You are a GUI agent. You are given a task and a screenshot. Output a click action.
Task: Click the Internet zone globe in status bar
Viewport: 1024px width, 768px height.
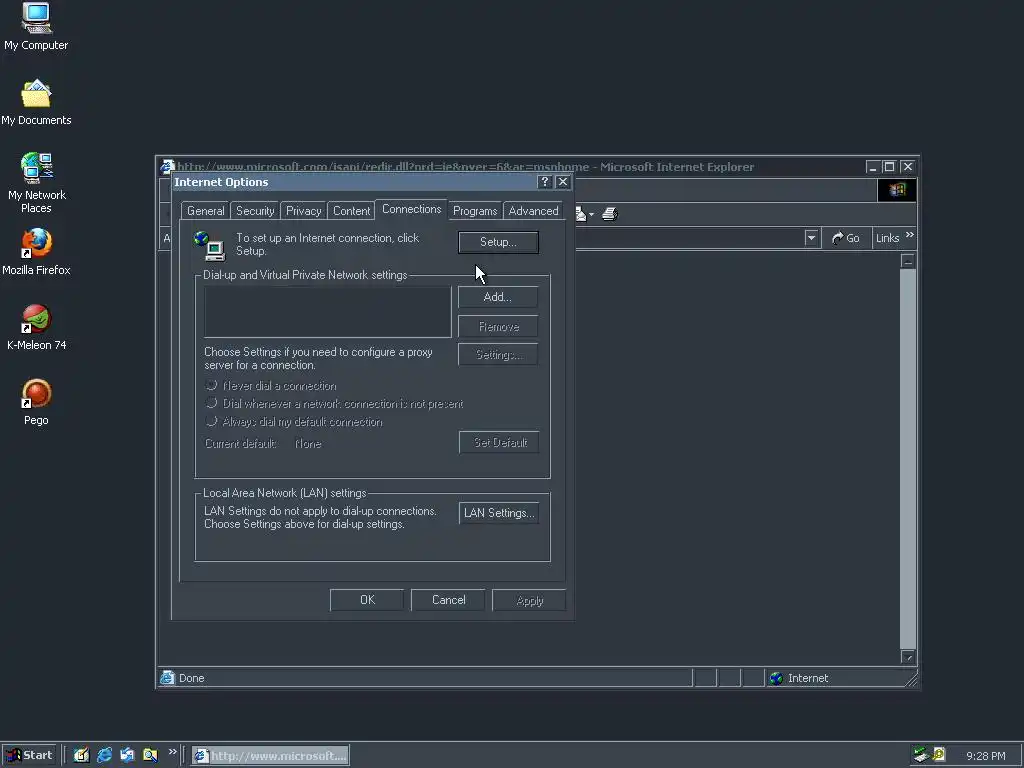[x=776, y=678]
